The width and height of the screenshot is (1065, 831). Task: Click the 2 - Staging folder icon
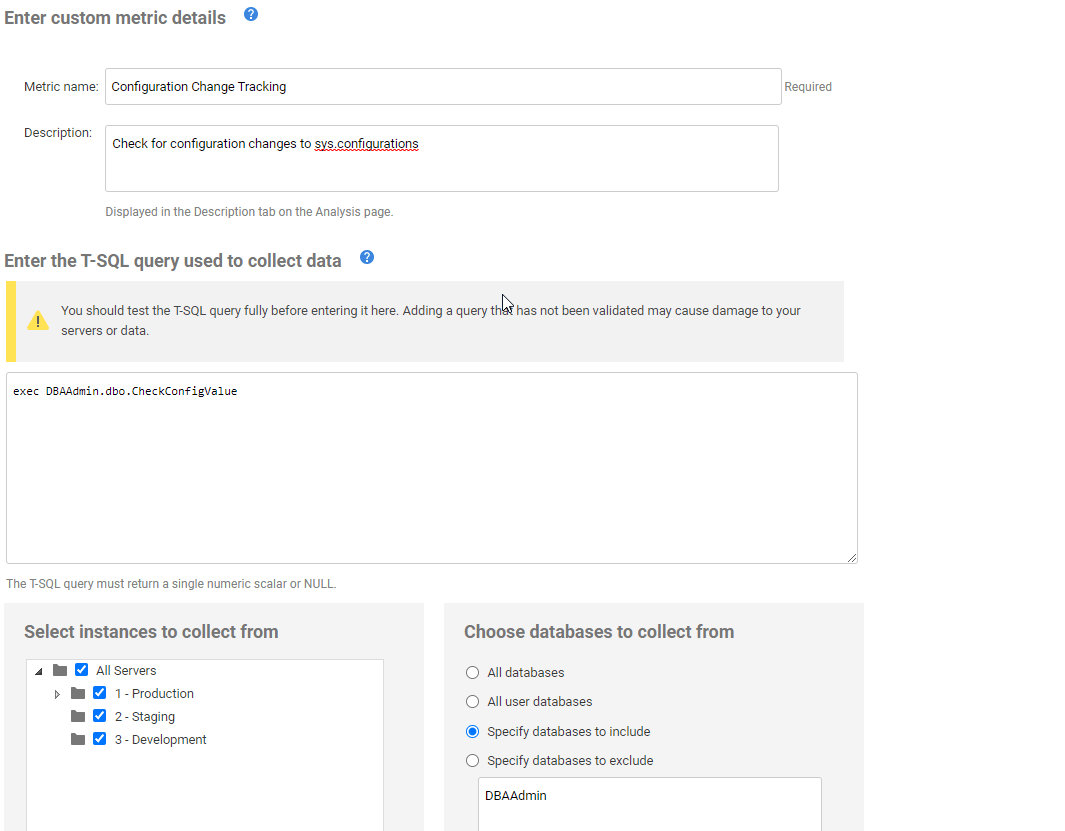tap(78, 717)
